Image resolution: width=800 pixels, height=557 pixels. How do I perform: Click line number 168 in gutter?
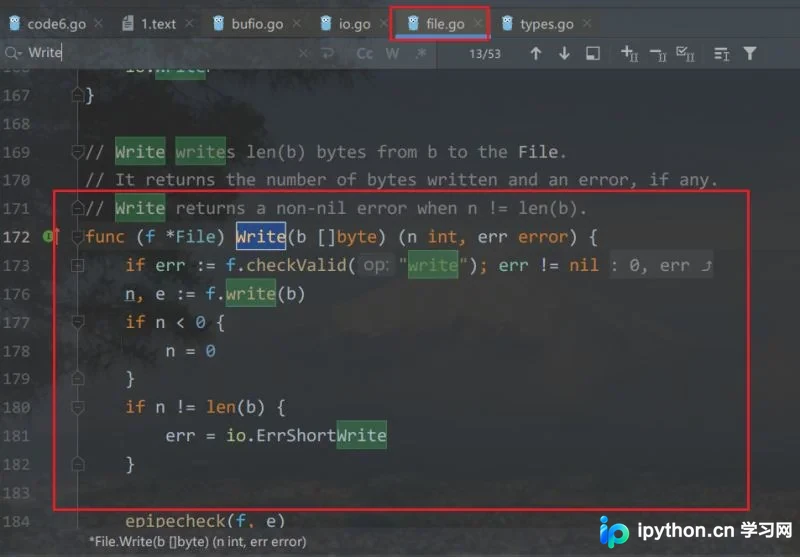click(x=17, y=124)
